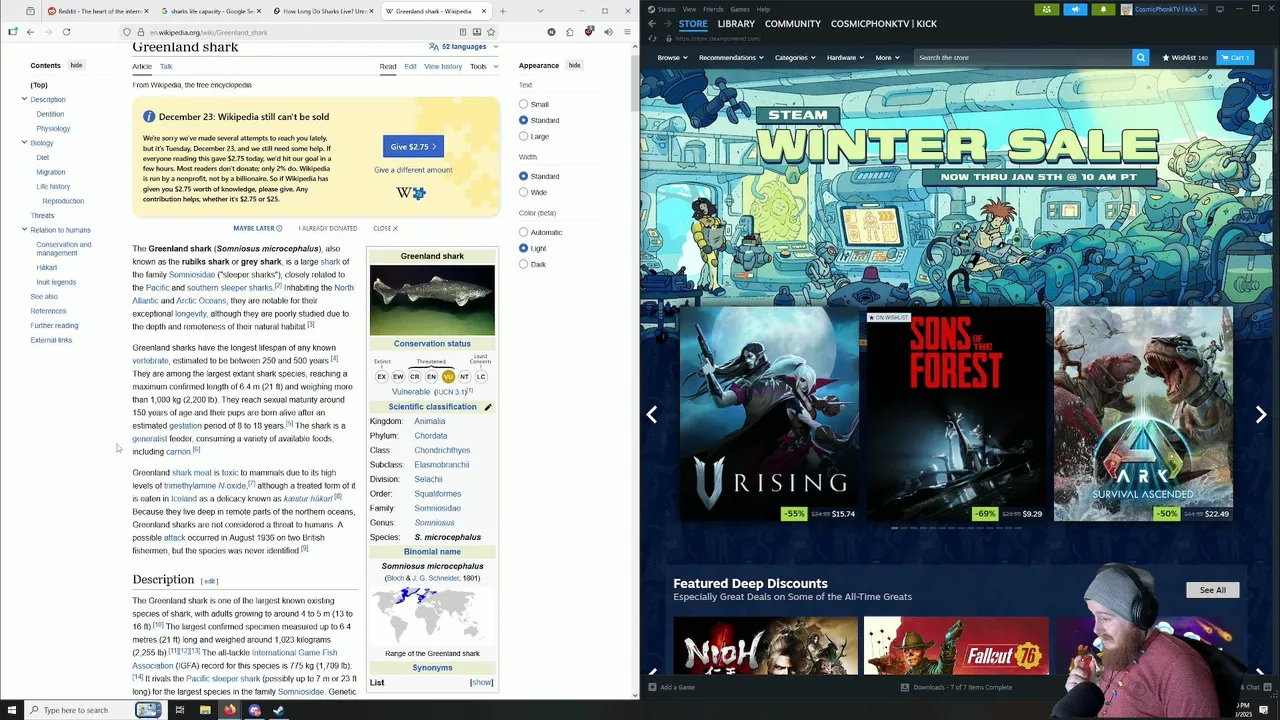The image size is (1280, 720).
Task: Select Standard width option
Action: pyautogui.click(x=523, y=176)
